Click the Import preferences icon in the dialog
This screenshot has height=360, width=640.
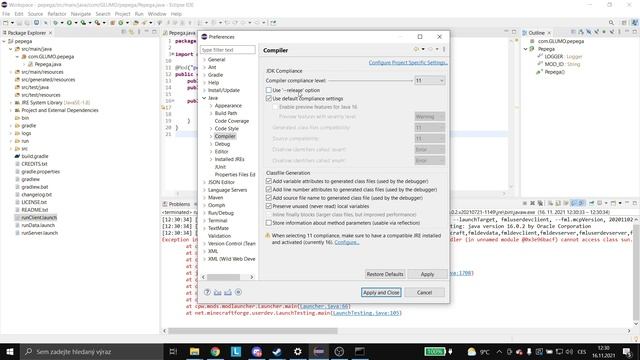[218, 292]
